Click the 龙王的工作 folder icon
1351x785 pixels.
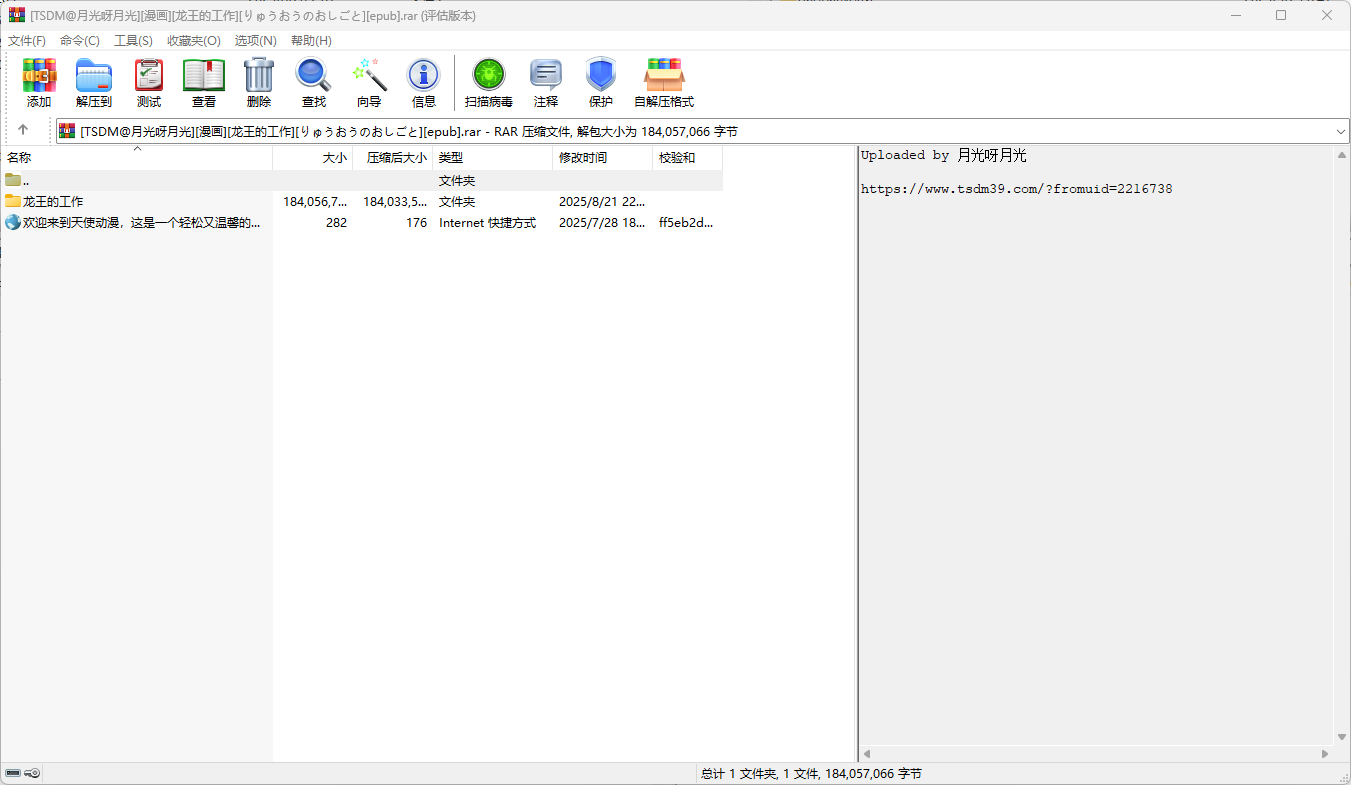(13, 201)
